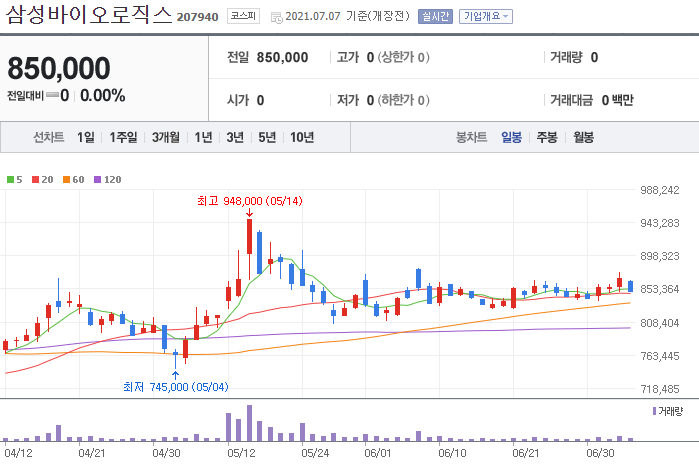The height and width of the screenshot is (468, 699).
Task: Click the 05/12 date axis label
Action: 241,453
